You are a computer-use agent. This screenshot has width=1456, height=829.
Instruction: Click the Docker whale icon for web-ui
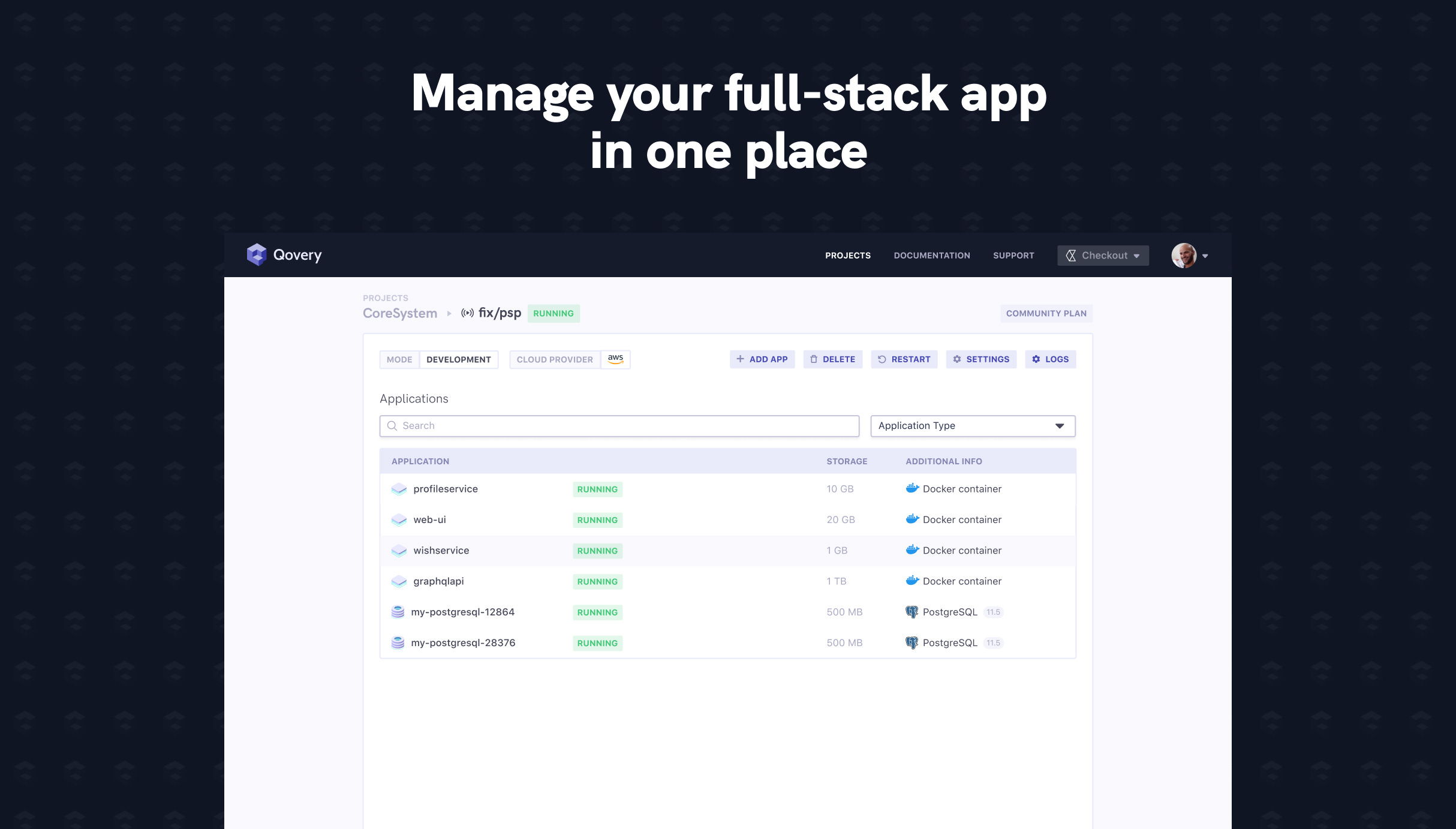click(912, 519)
